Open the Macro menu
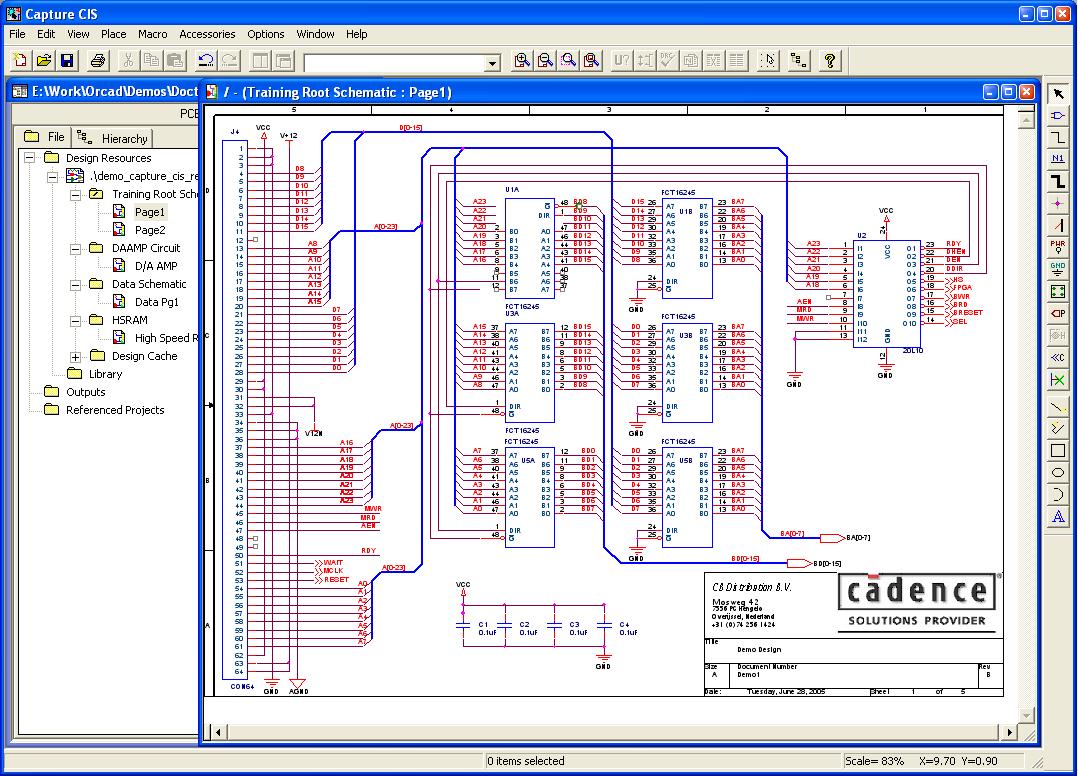 coord(152,33)
